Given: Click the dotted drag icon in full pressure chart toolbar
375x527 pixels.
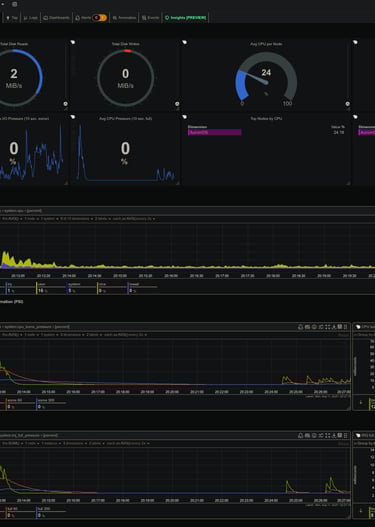Looking at the screenshot, I should tap(345, 435).
